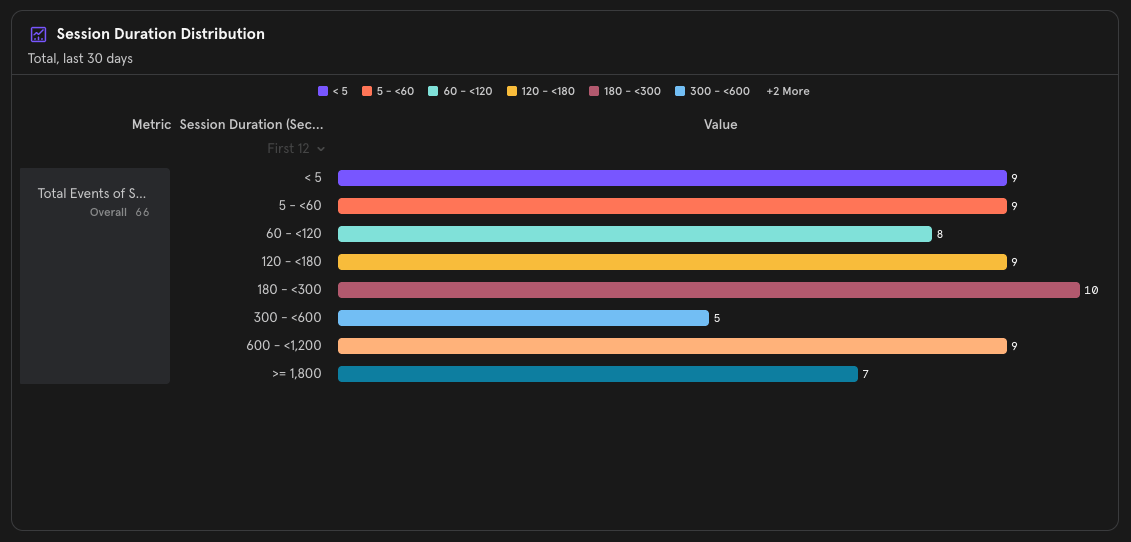Click the maroon '180 - <300' legend swatch
Viewport: 1131px width, 542px height.
(594, 91)
